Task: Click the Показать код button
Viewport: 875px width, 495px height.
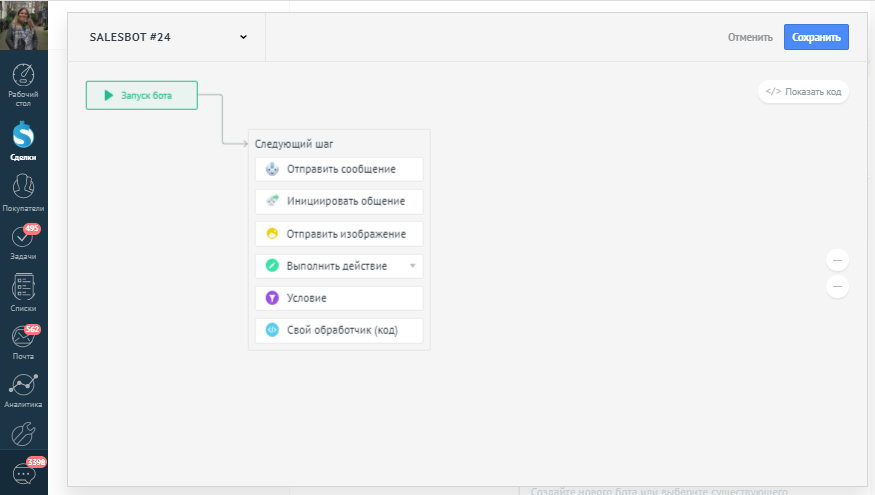Action: pyautogui.click(x=803, y=92)
